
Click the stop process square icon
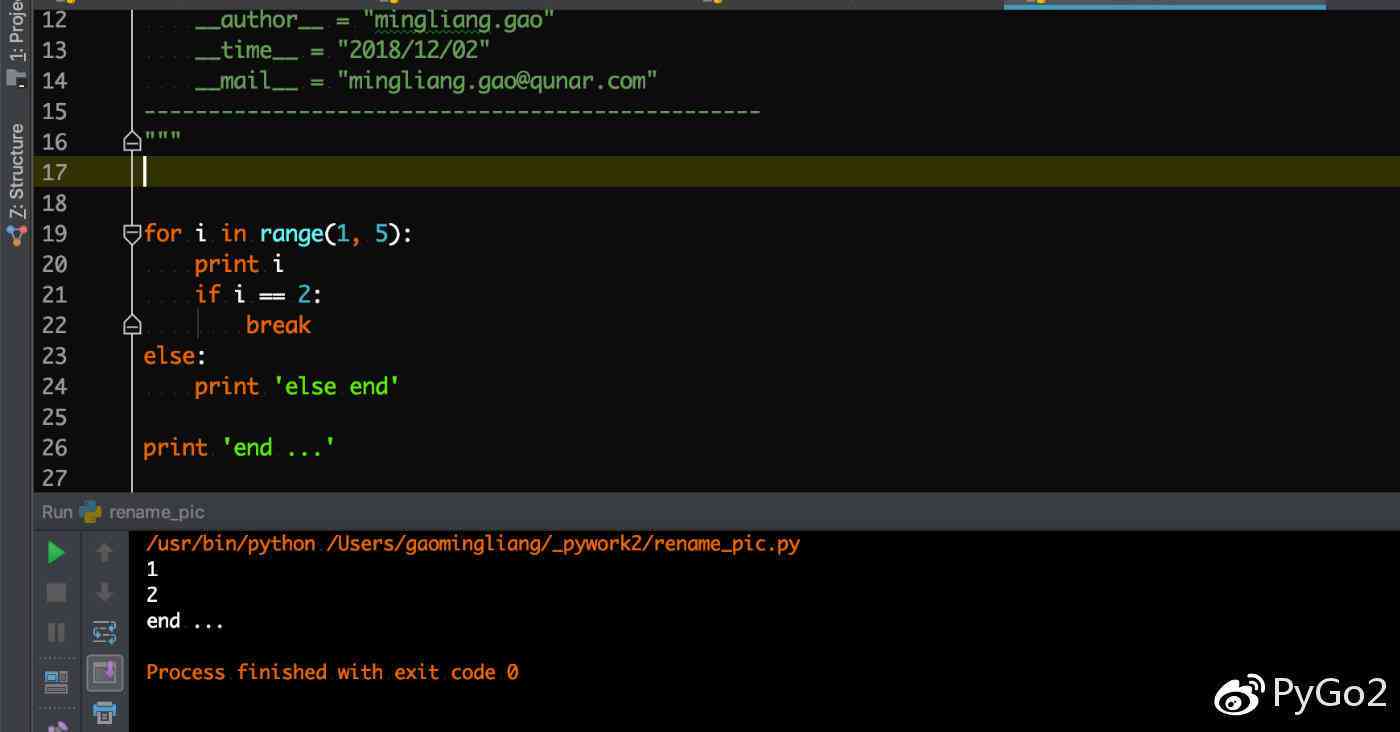click(57, 593)
